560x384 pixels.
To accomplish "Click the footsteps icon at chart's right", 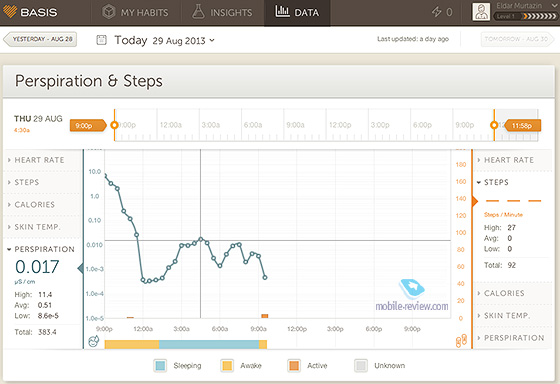I will click(461, 341).
